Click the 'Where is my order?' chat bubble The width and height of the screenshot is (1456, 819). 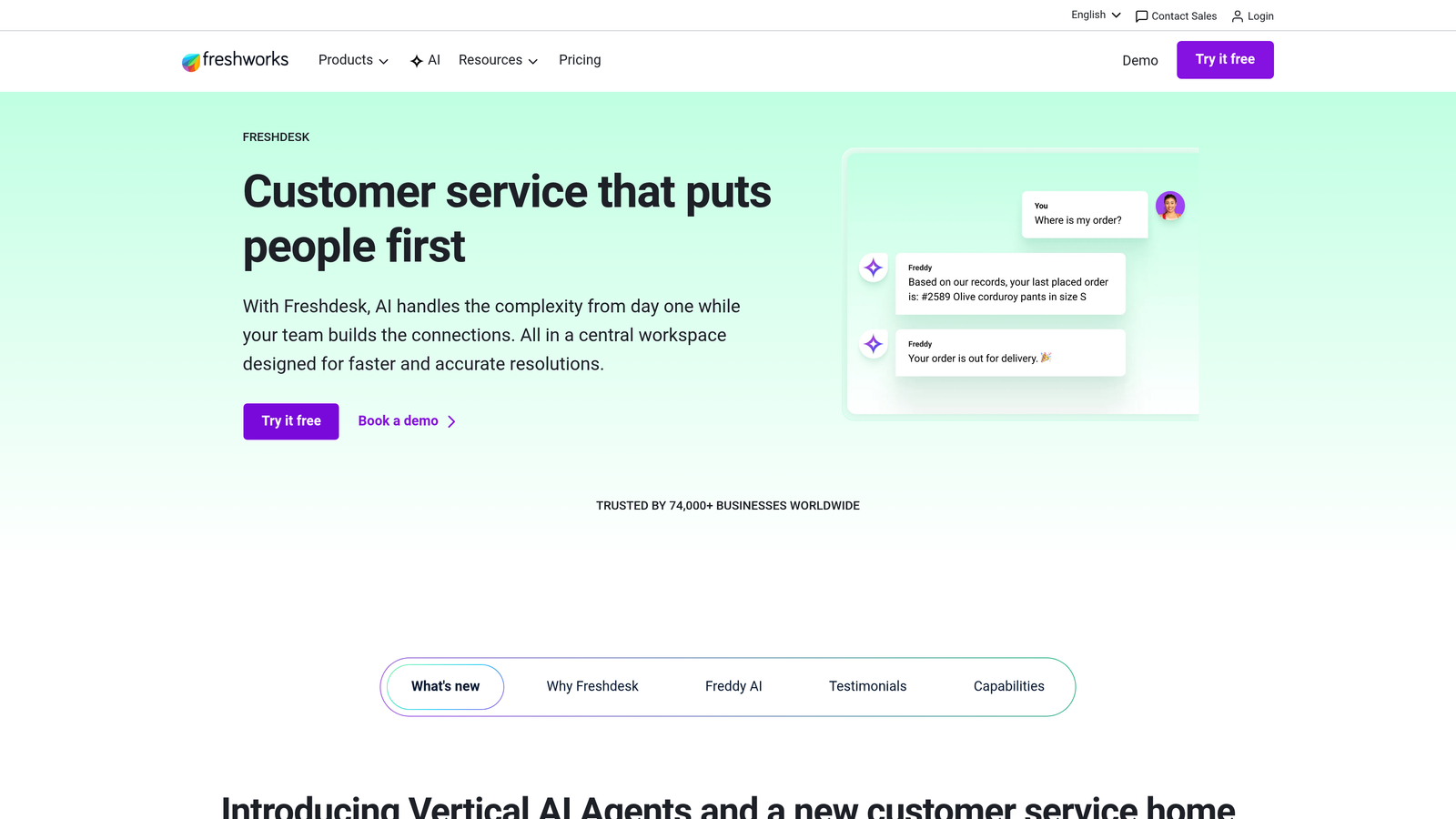tap(1085, 215)
